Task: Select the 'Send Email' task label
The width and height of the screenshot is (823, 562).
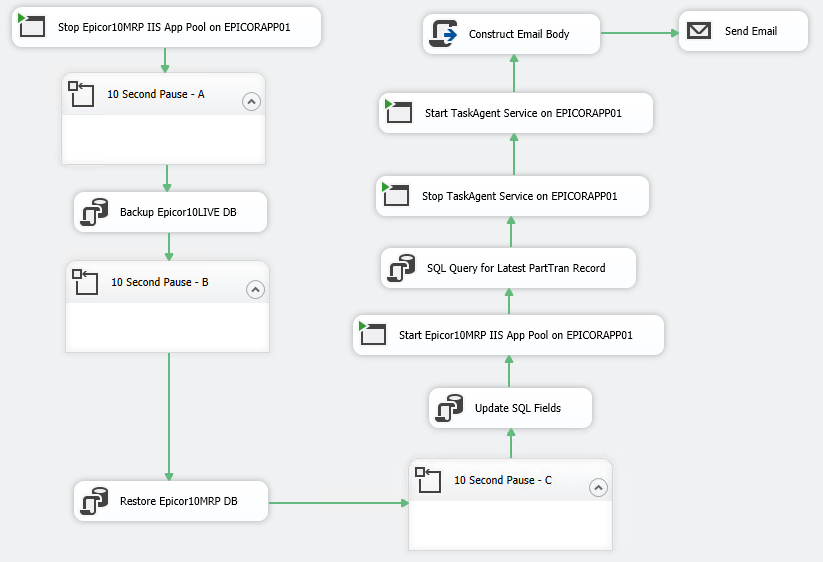Action: click(x=751, y=31)
